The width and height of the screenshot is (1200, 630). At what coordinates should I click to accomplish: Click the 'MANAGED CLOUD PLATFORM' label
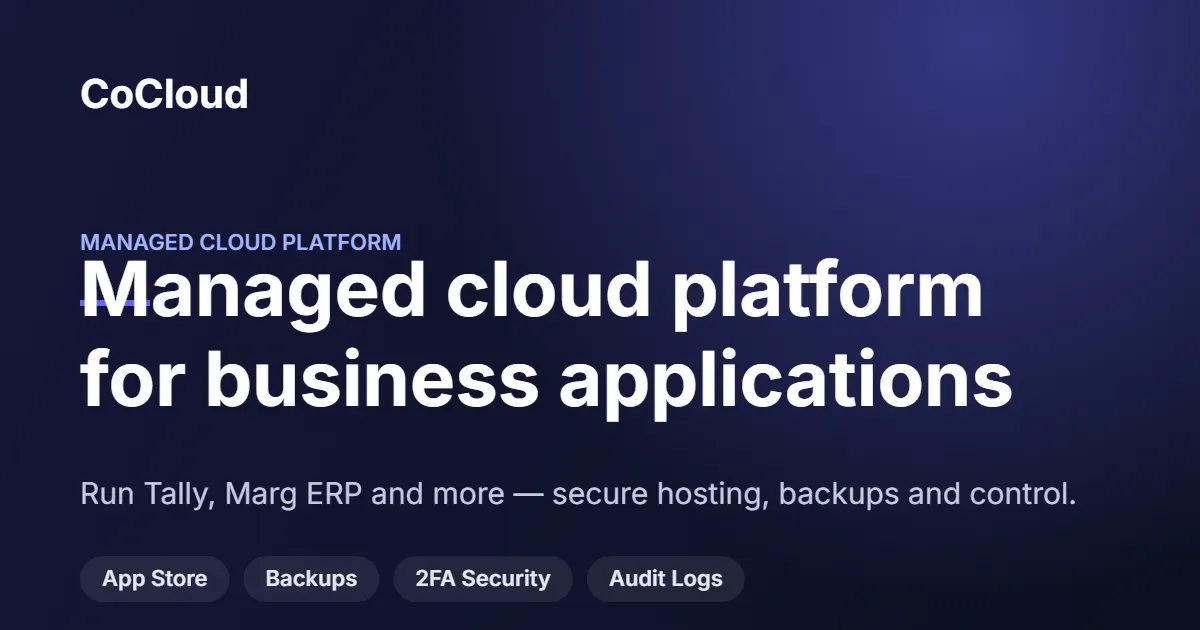[241, 242]
